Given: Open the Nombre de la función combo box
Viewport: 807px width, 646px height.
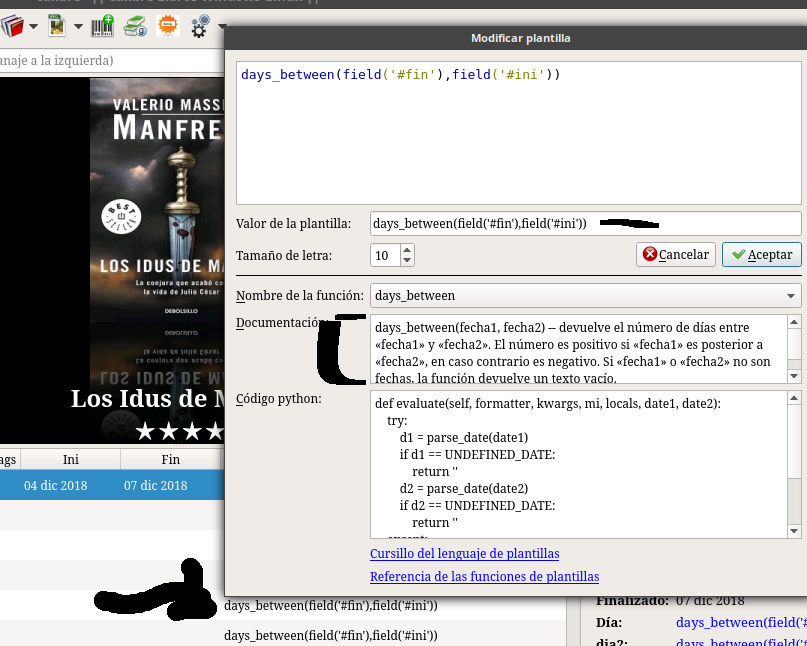Looking at the screenshot, I should coord(585,295).
